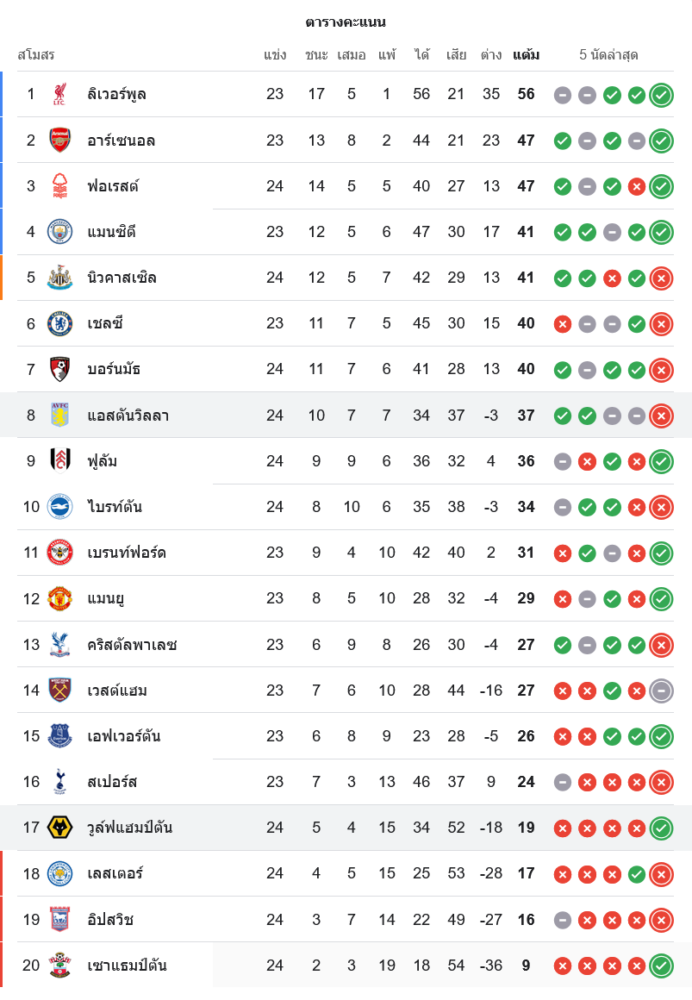Click the Arsenal cannon crest
This screenshot has height=1000, width=692.
click(x=60, y=141)
